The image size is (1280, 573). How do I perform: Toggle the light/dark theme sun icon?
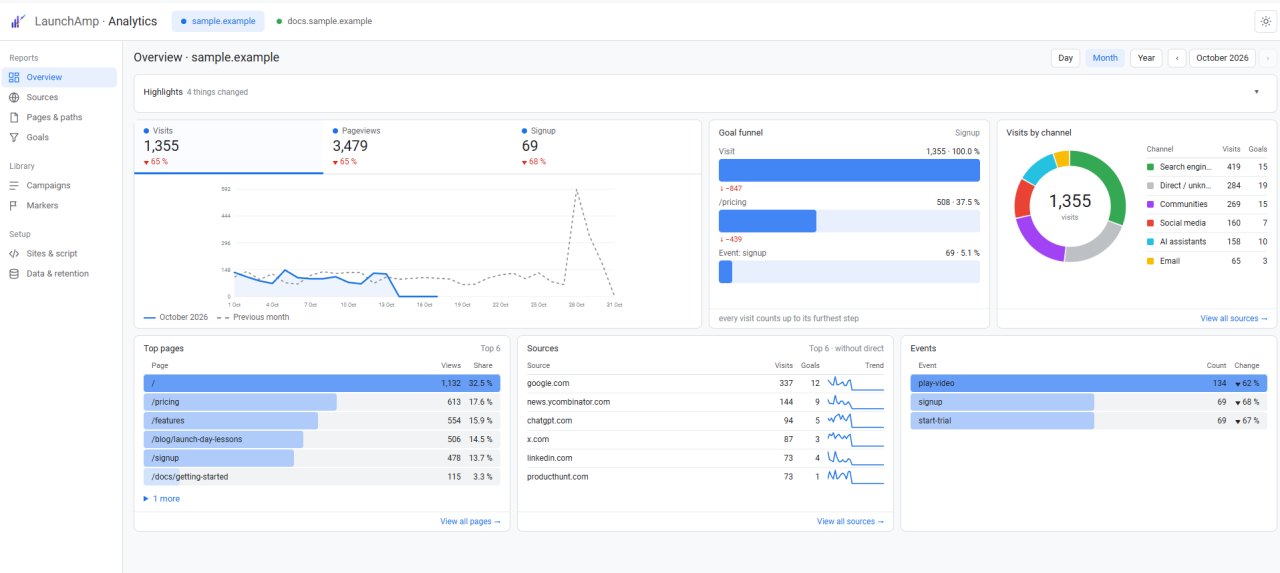(1264, 21)
